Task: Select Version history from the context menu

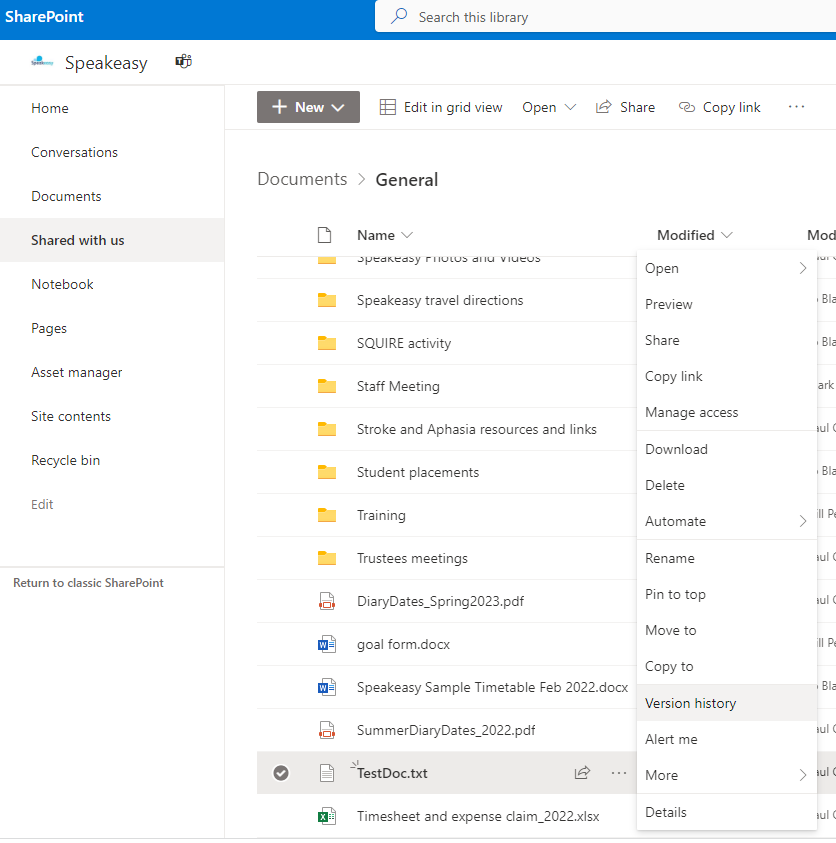Action: pos(690,703)
